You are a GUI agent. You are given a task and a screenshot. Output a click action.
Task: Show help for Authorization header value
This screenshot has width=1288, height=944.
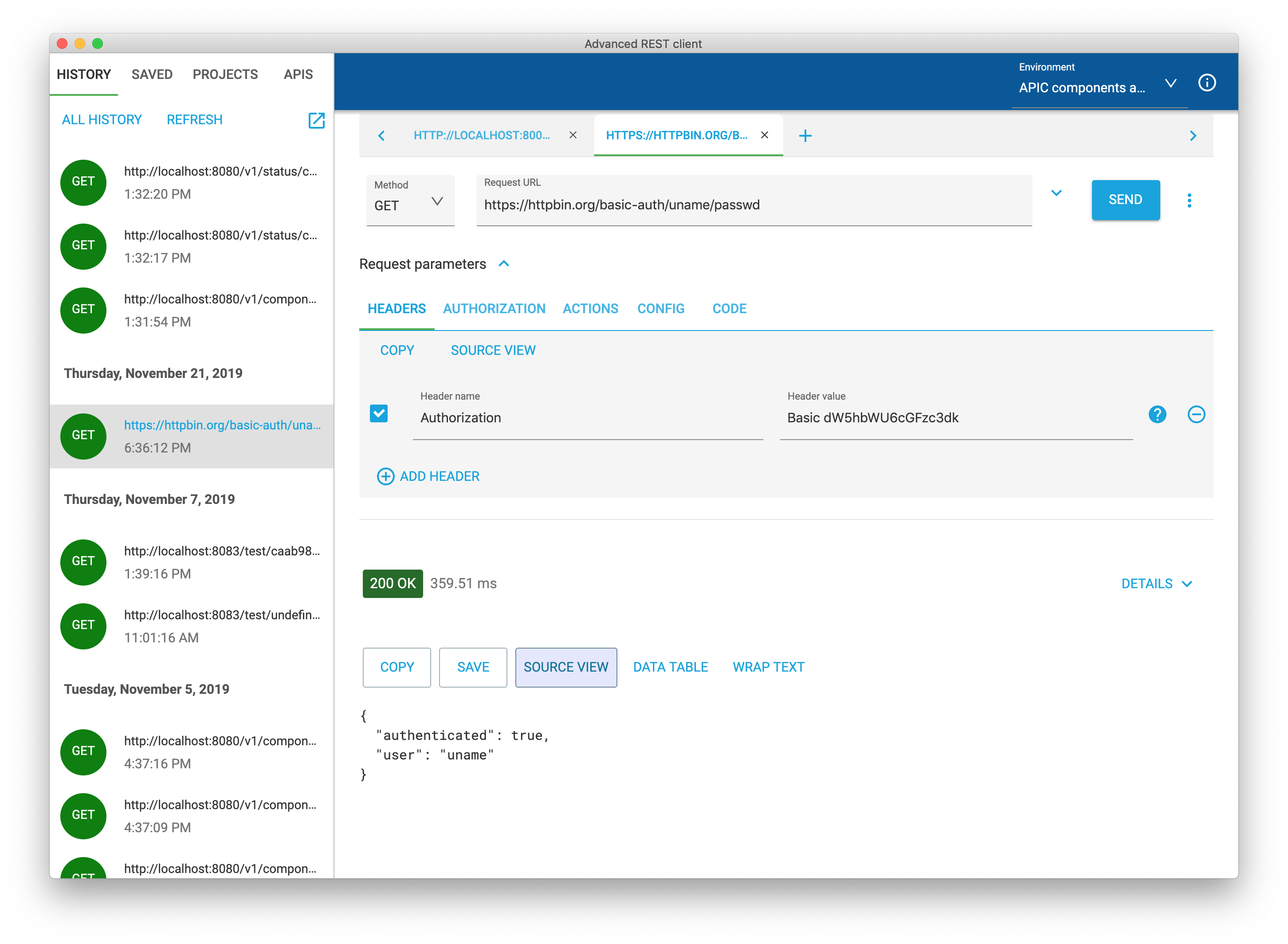[1157, 414]
